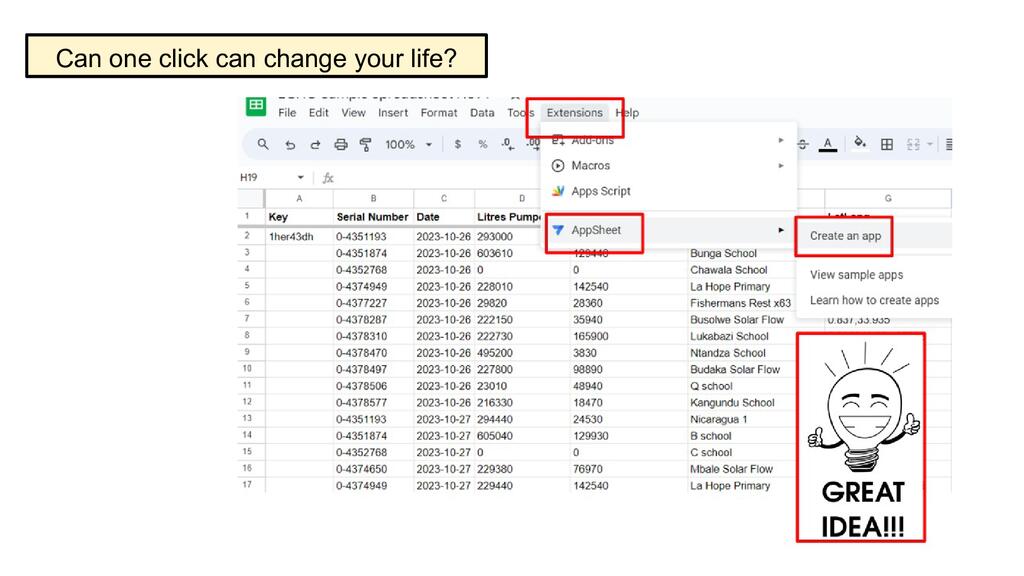Format as currency with dollar icon
Viewport: 1024px width, 576px height.
point(457,144)
